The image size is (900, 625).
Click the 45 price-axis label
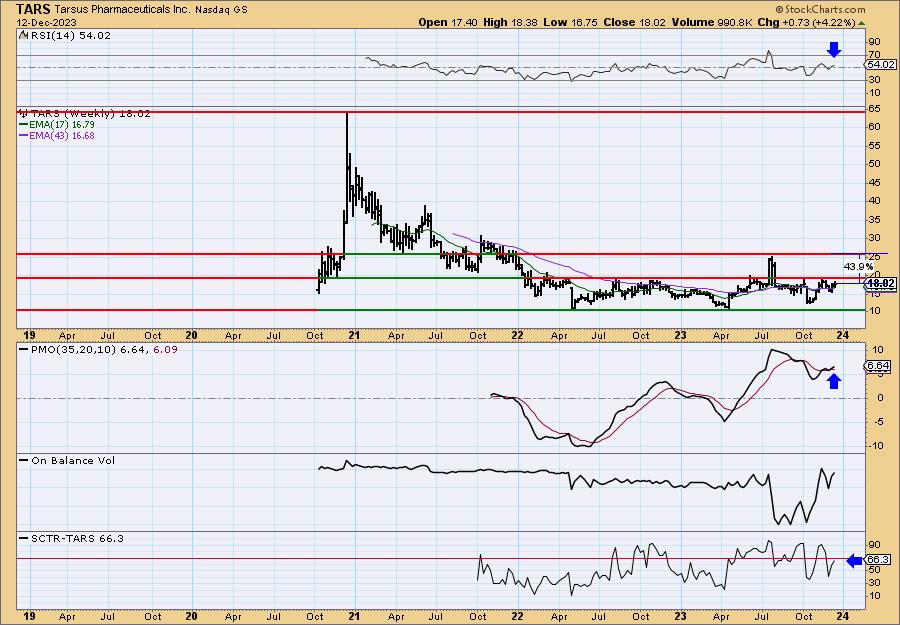pyautogui.click(x=875, y=183)
